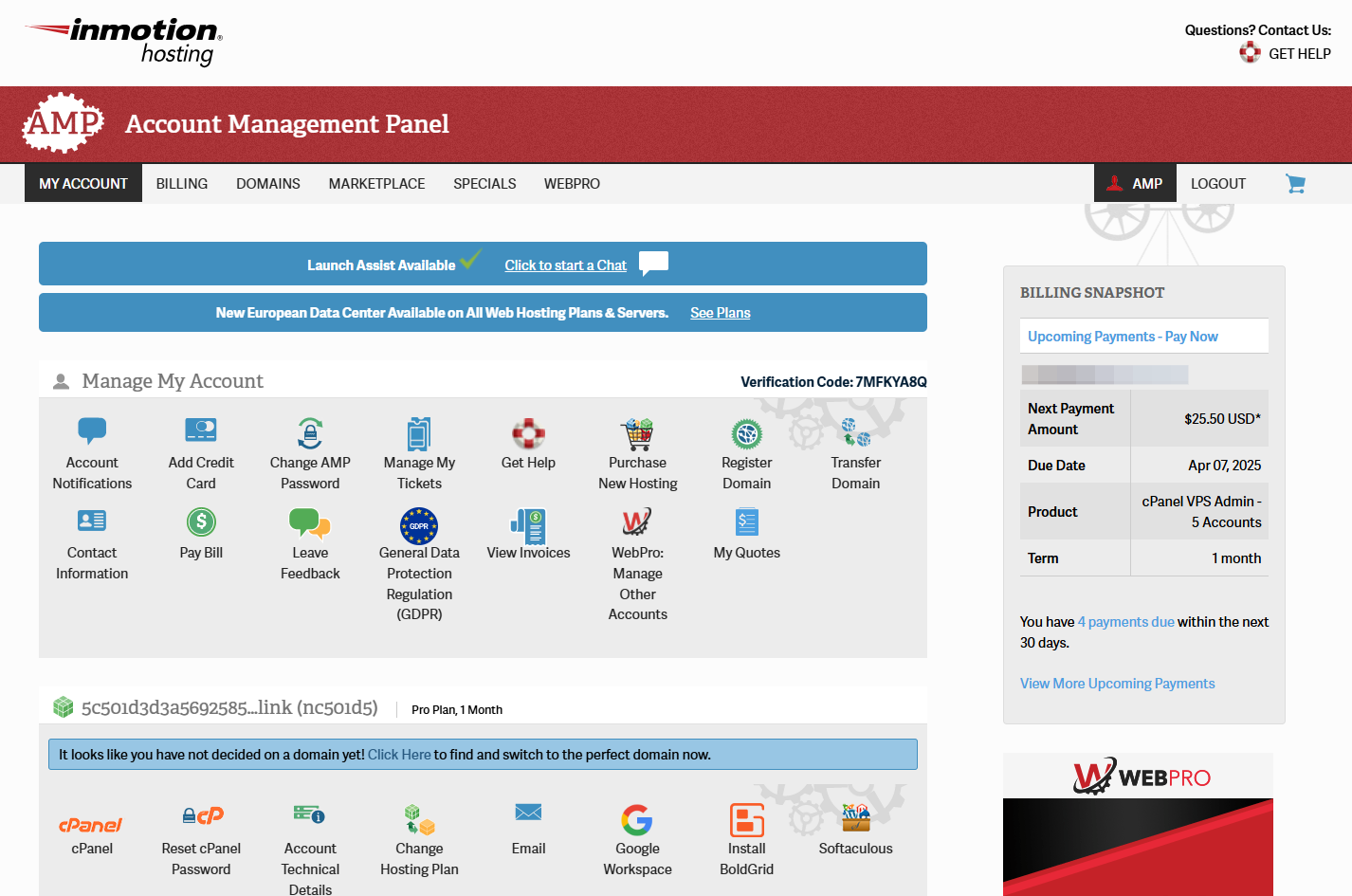Screen dimensions: 1352x896
Task: Open Change AMP Password icon
Action: (310, 432)
